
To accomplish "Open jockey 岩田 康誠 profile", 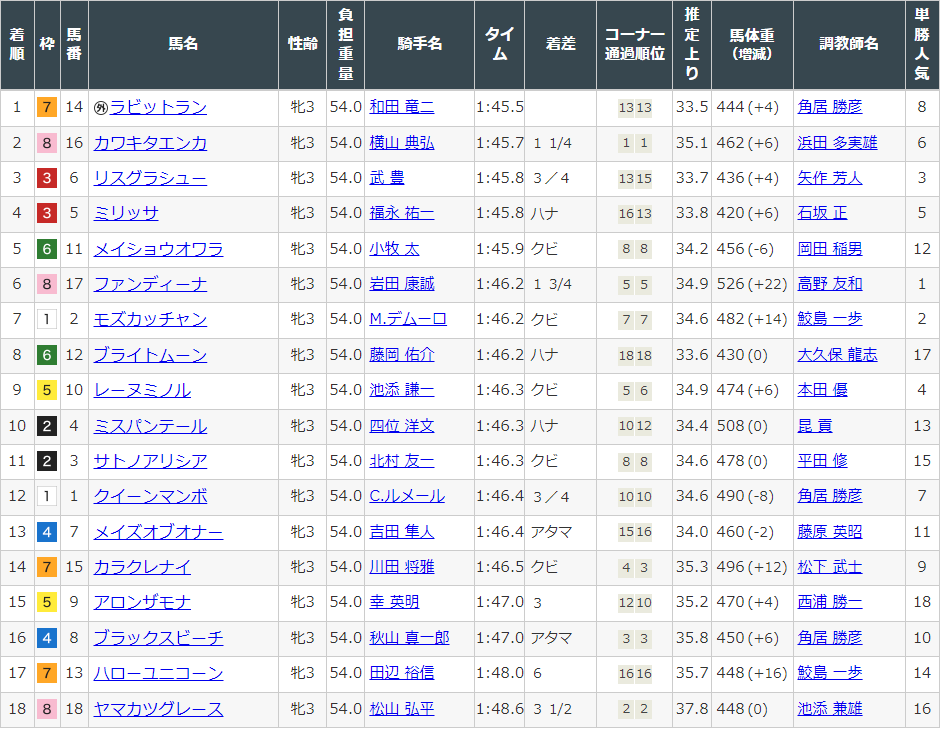I will pyautogui.click(x=401, y=284).
